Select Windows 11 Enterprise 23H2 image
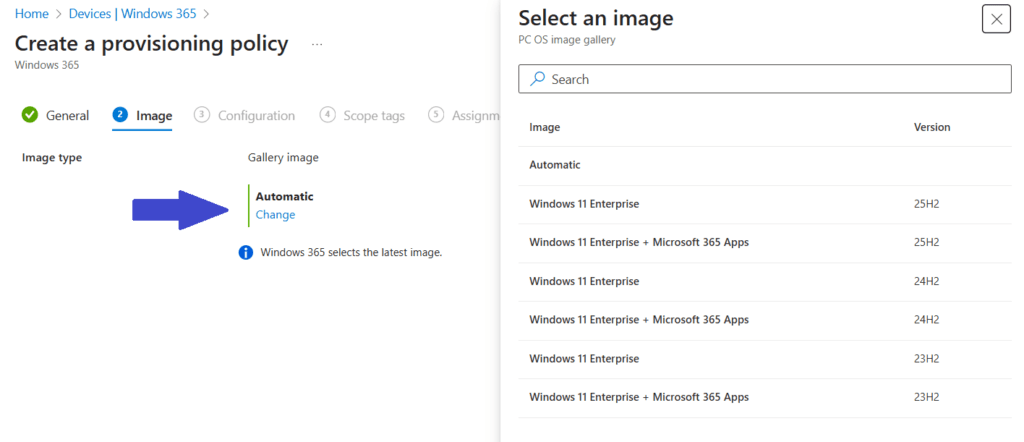This screenshot has width=1024, height=442. (x=584, y=358)
